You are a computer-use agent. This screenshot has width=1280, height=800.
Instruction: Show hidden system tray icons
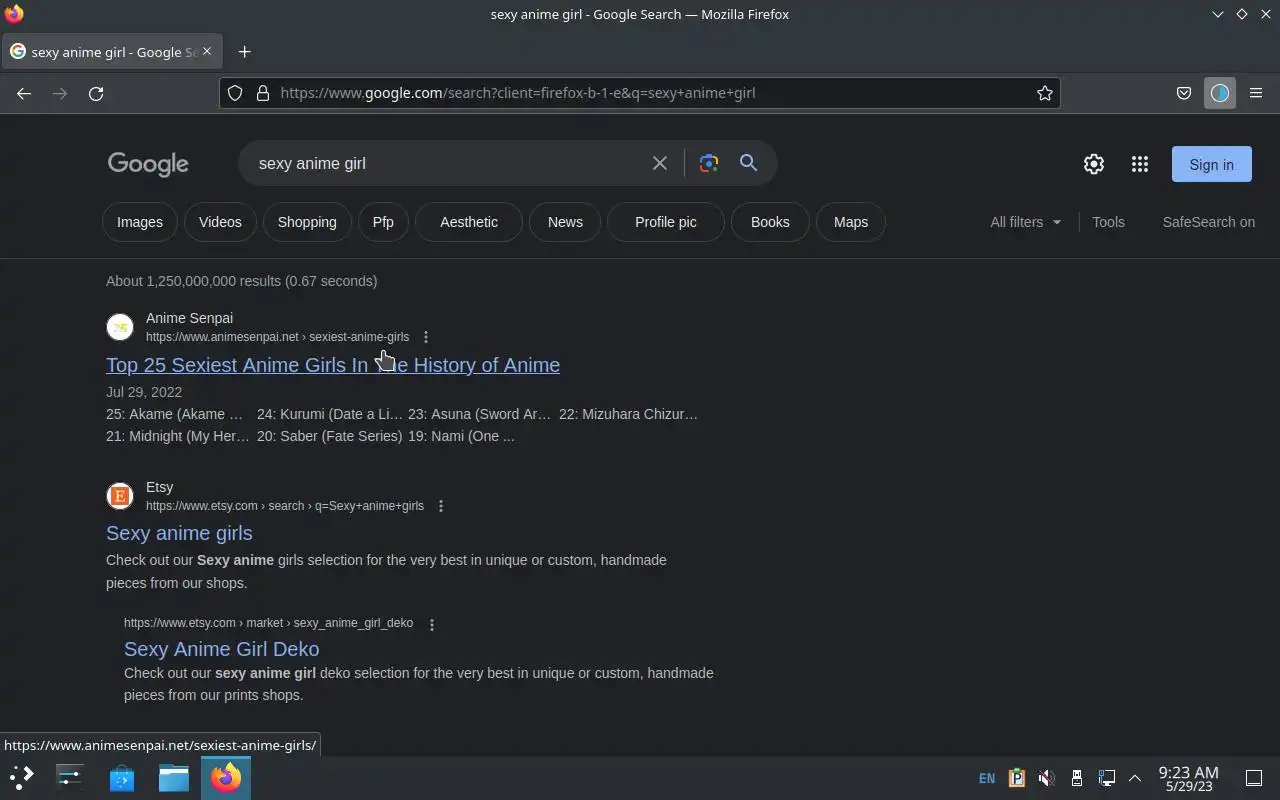[x=1135, y=778]
